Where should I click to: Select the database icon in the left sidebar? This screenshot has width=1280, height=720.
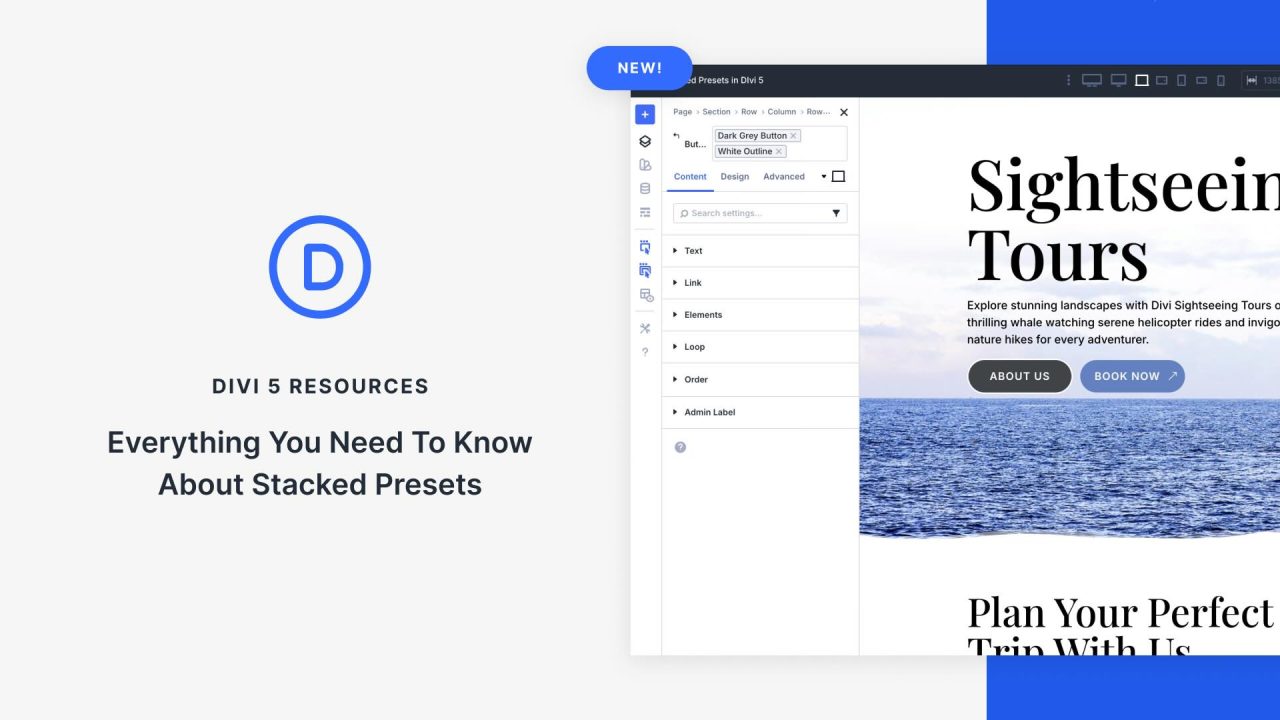(x=644, y=188)
